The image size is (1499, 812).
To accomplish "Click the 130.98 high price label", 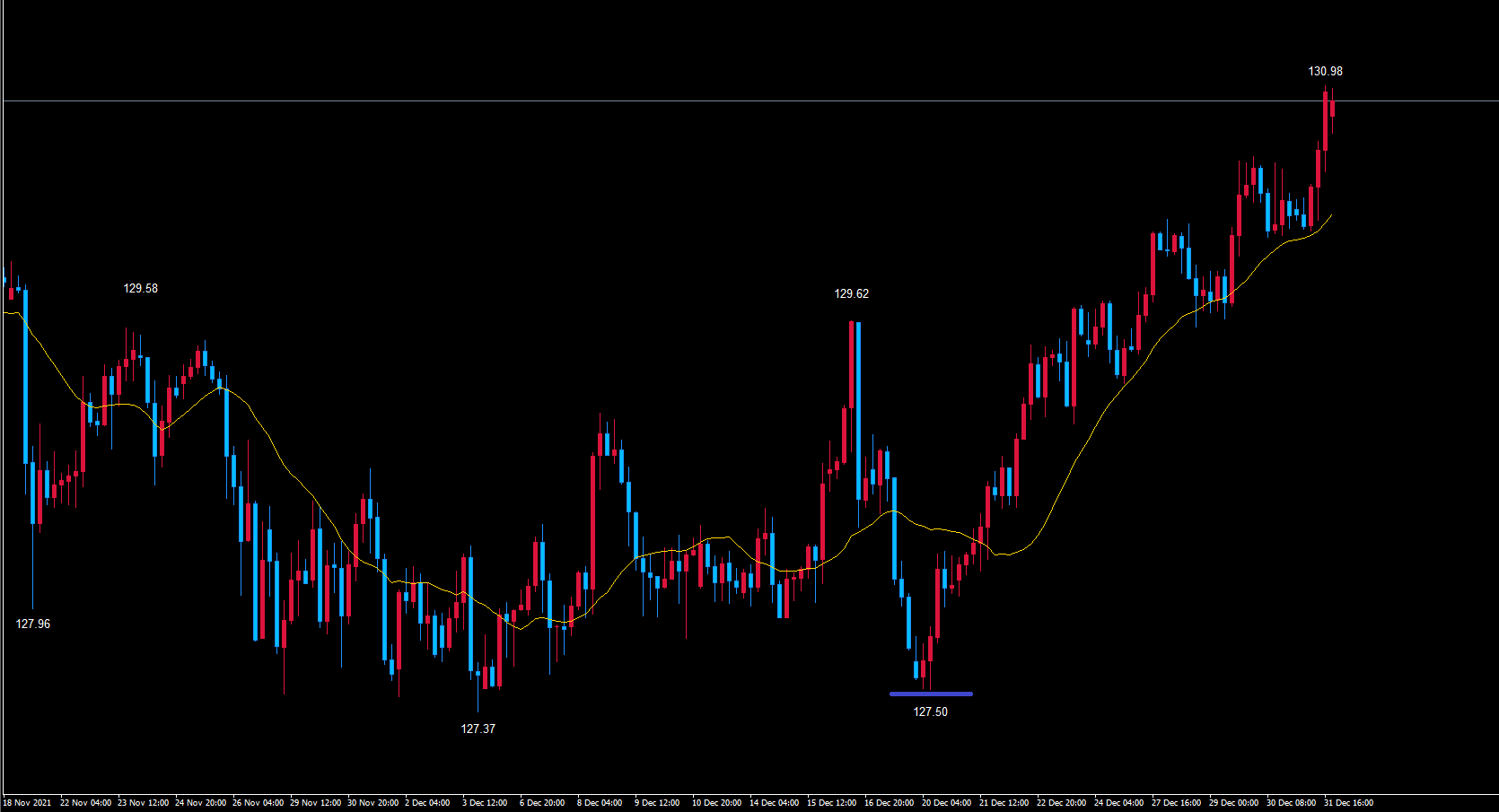I will click(x=1325, y=71).
